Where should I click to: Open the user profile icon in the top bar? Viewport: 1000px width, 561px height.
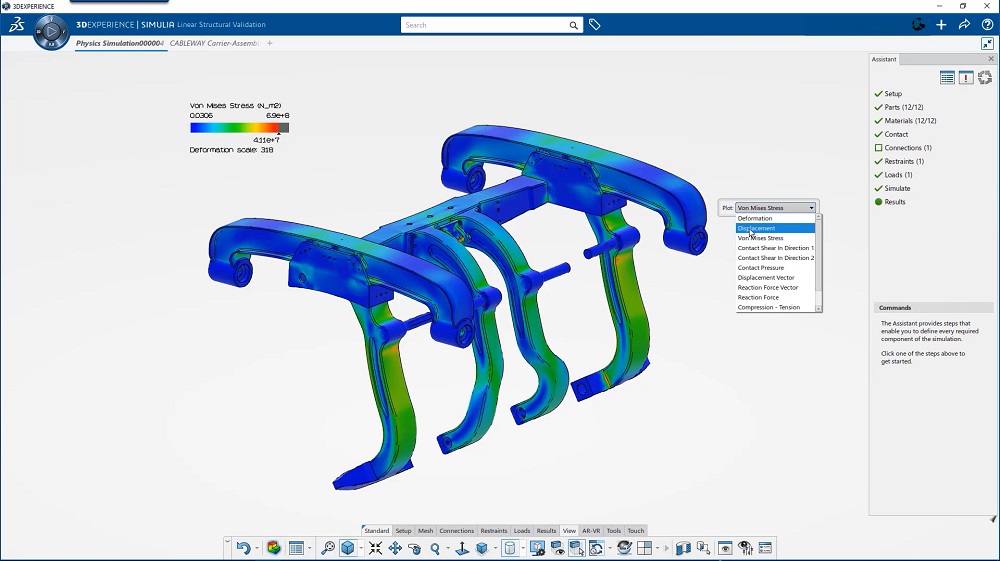[x=918, y=25]
